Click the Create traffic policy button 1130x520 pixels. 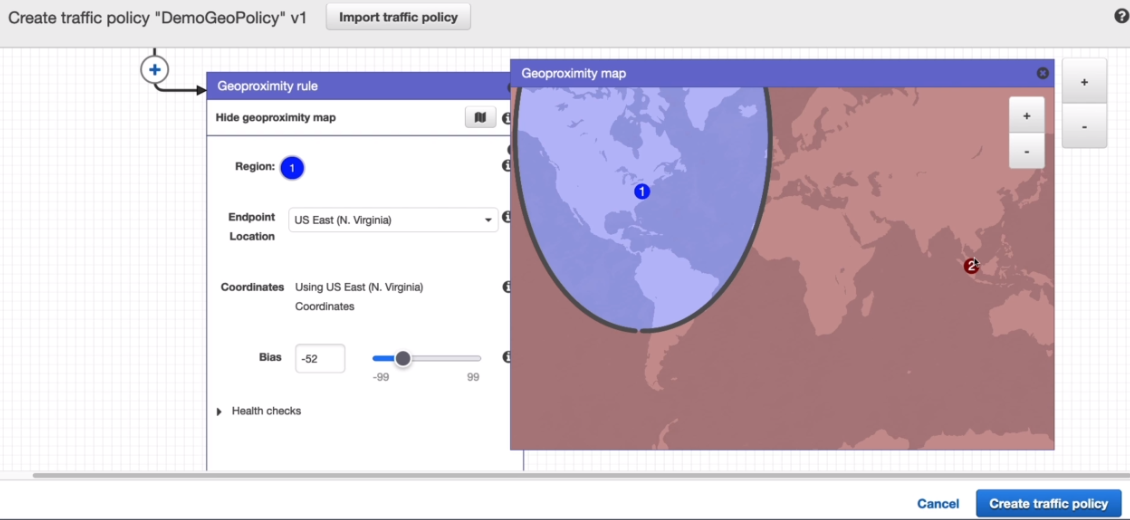(1048, 503)
